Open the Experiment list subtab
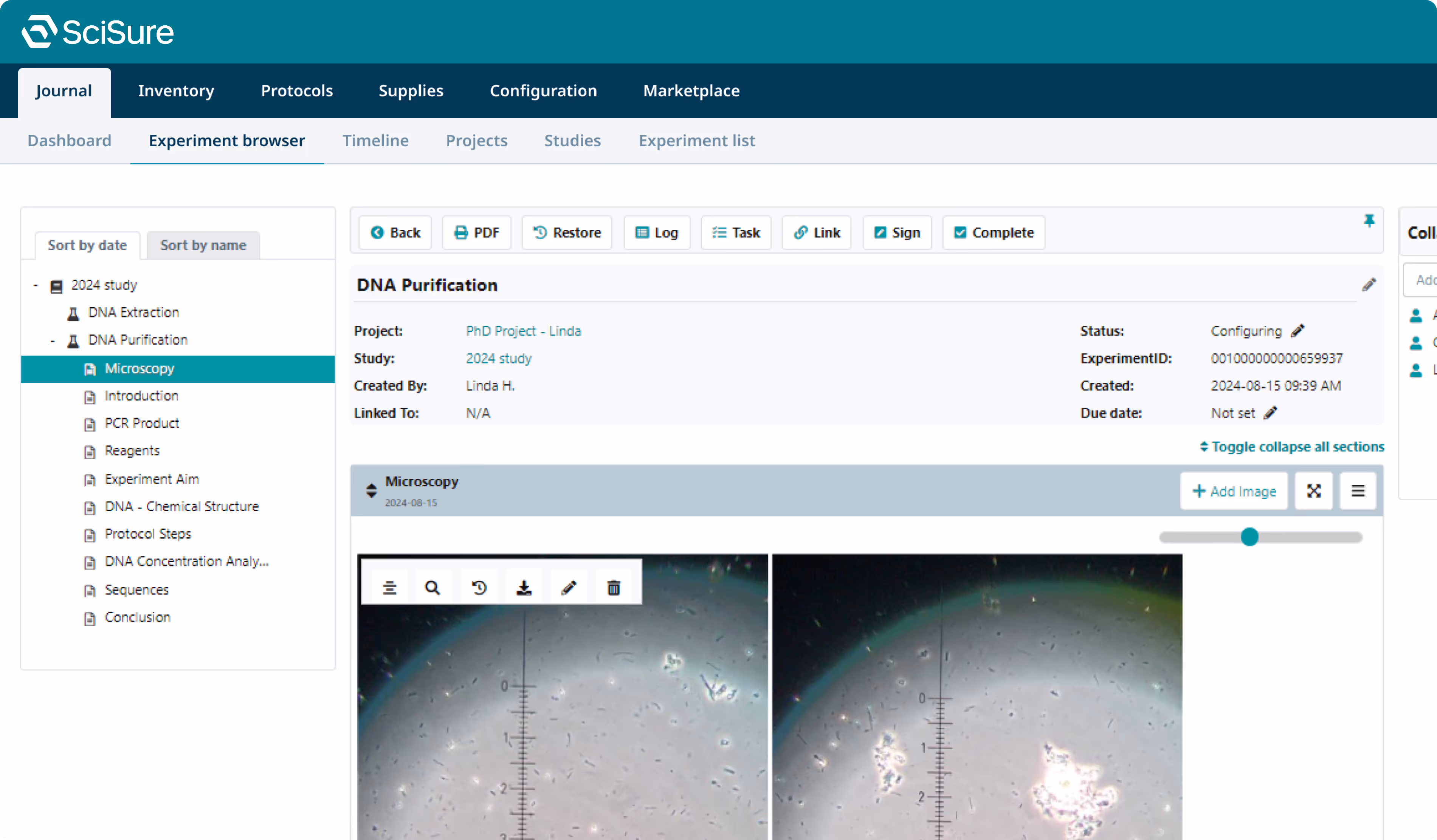Viewport: 1437px width, 840px height. tap(696, 140)
